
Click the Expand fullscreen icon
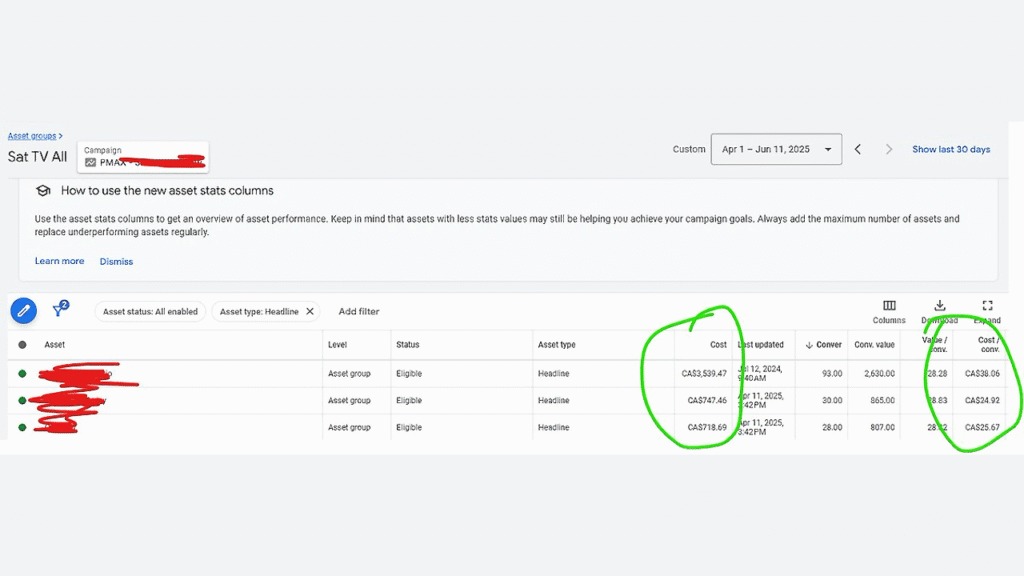click(x=987, y=306)
